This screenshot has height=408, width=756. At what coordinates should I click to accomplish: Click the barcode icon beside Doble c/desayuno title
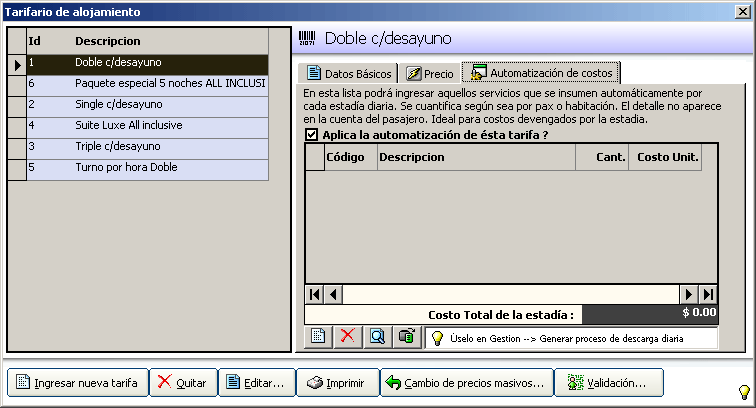point(307,39)
